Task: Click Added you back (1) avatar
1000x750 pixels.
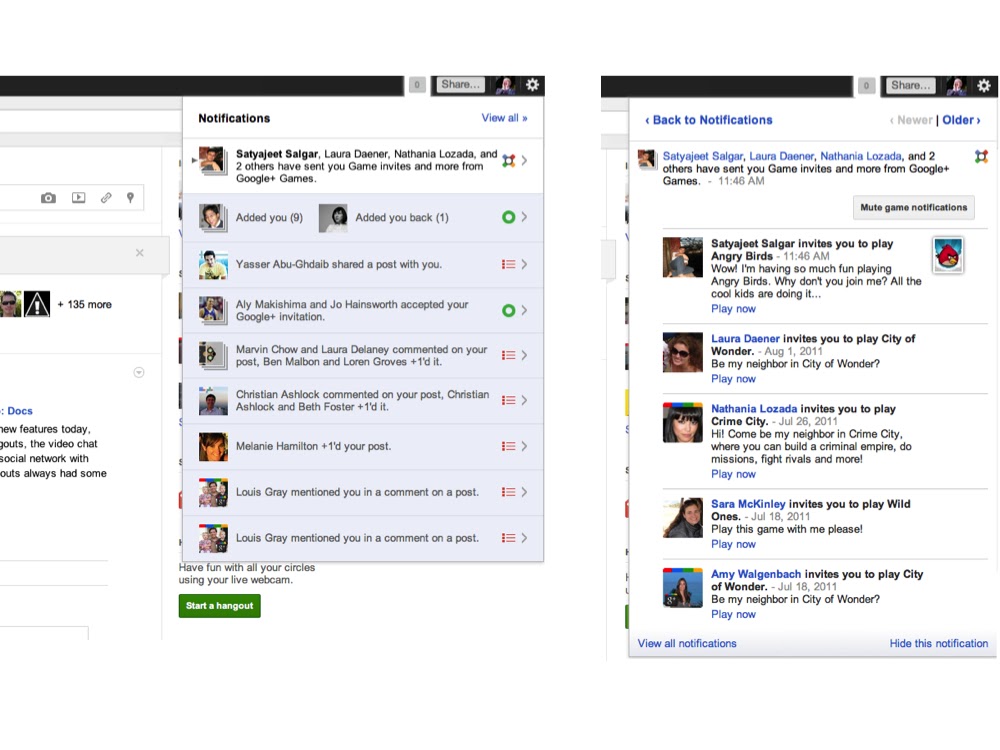Action: coord(333,218)
